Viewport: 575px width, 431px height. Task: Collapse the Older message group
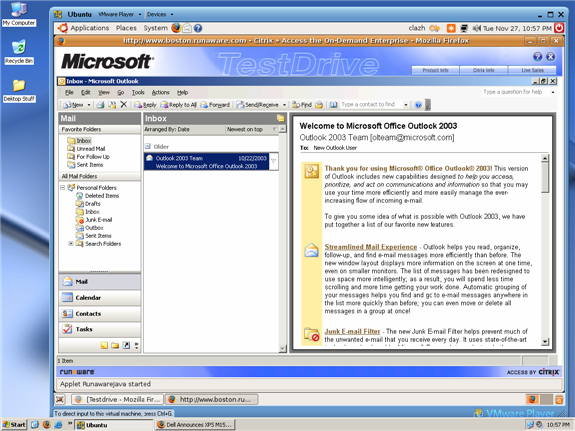(x=148, y=146)
